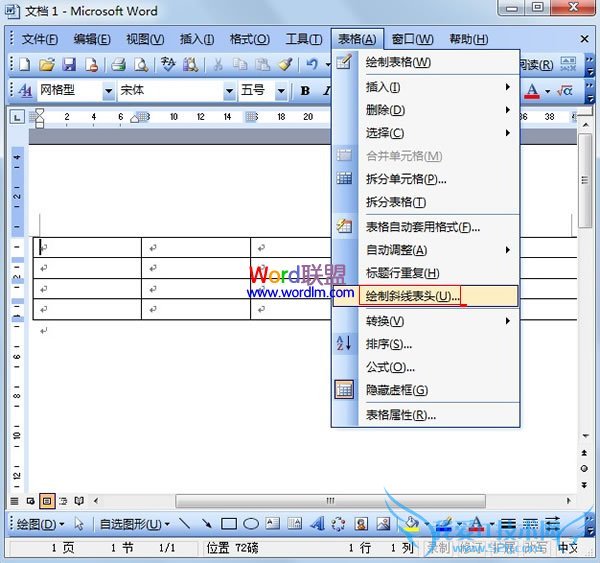Toggle 标题行重复(H) menu item
Screen dimensions: 600x563
point(426,273)
